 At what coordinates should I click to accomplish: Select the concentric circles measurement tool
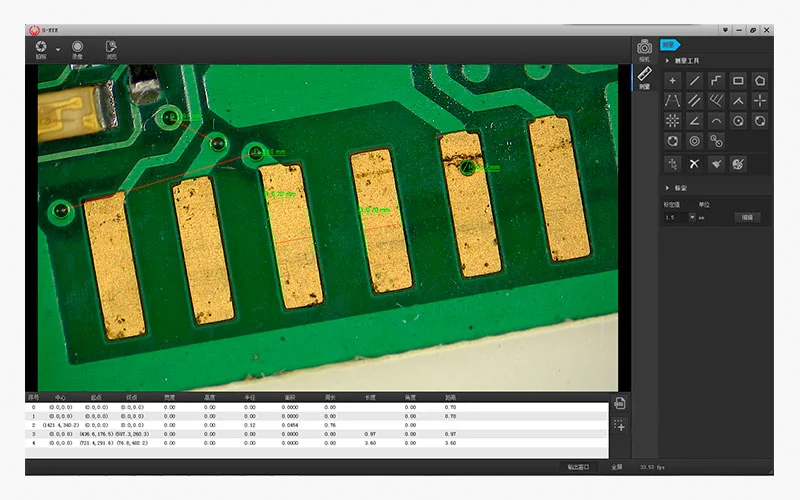pos(694,141)
